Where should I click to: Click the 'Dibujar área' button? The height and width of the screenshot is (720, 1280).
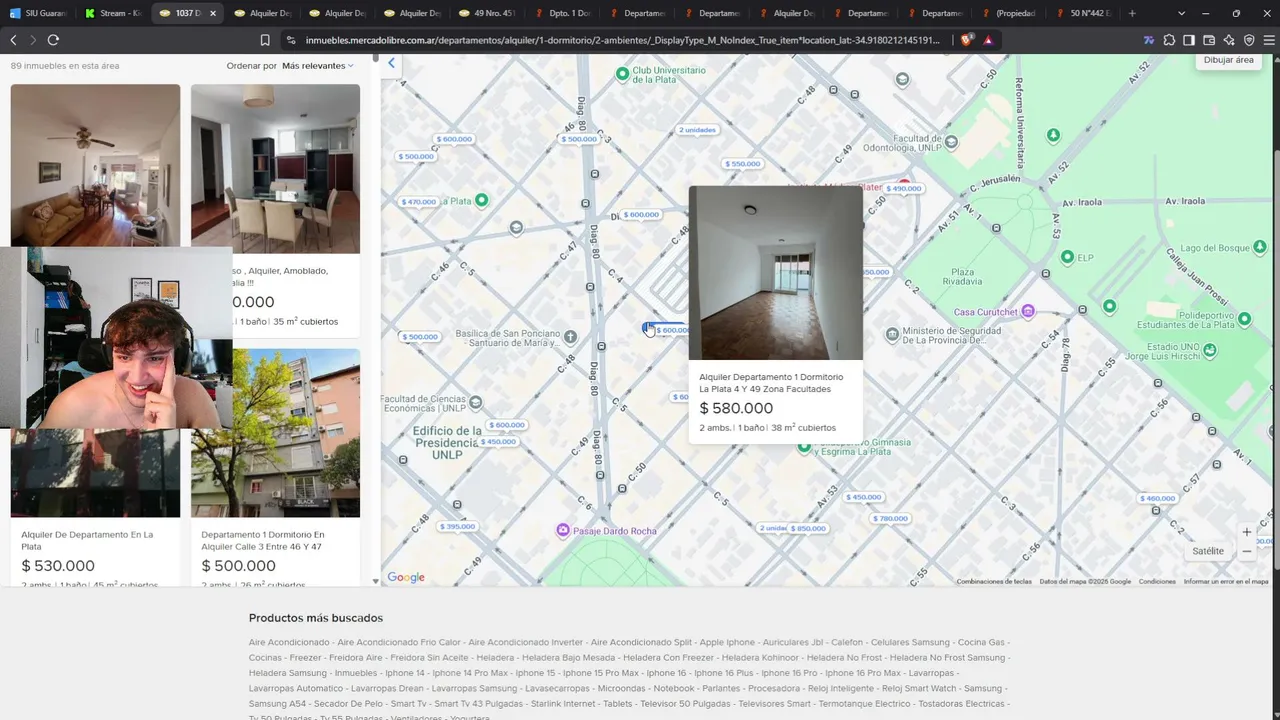click(x=1228, y=60)
